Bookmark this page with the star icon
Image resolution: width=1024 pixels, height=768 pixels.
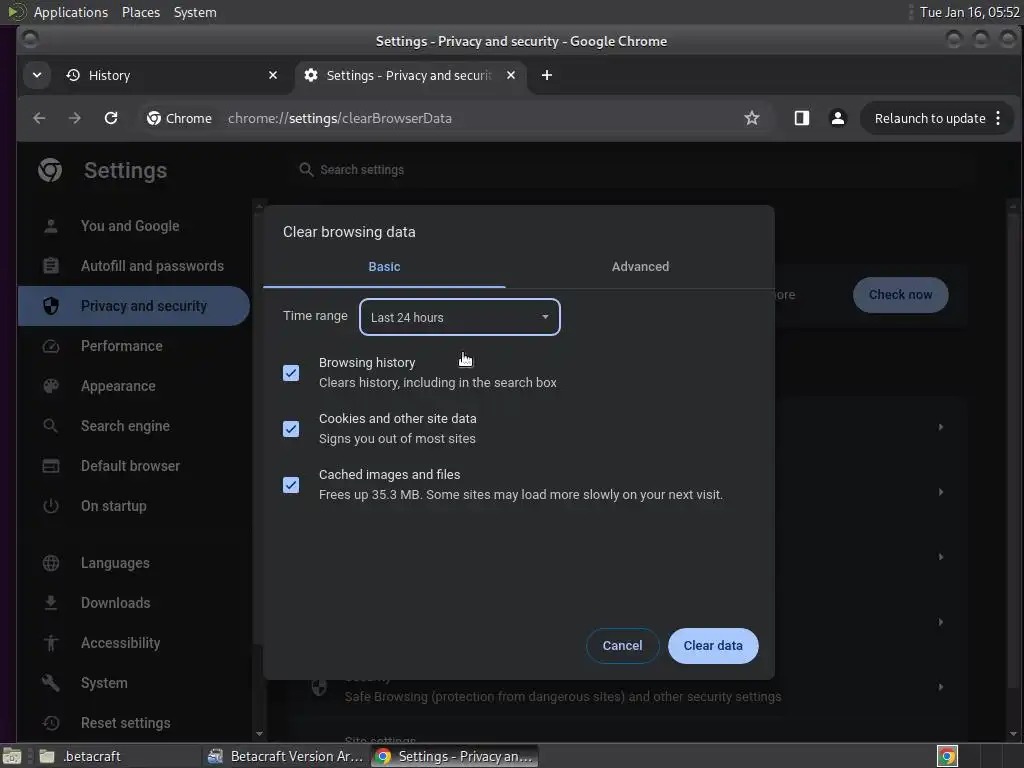752,118
